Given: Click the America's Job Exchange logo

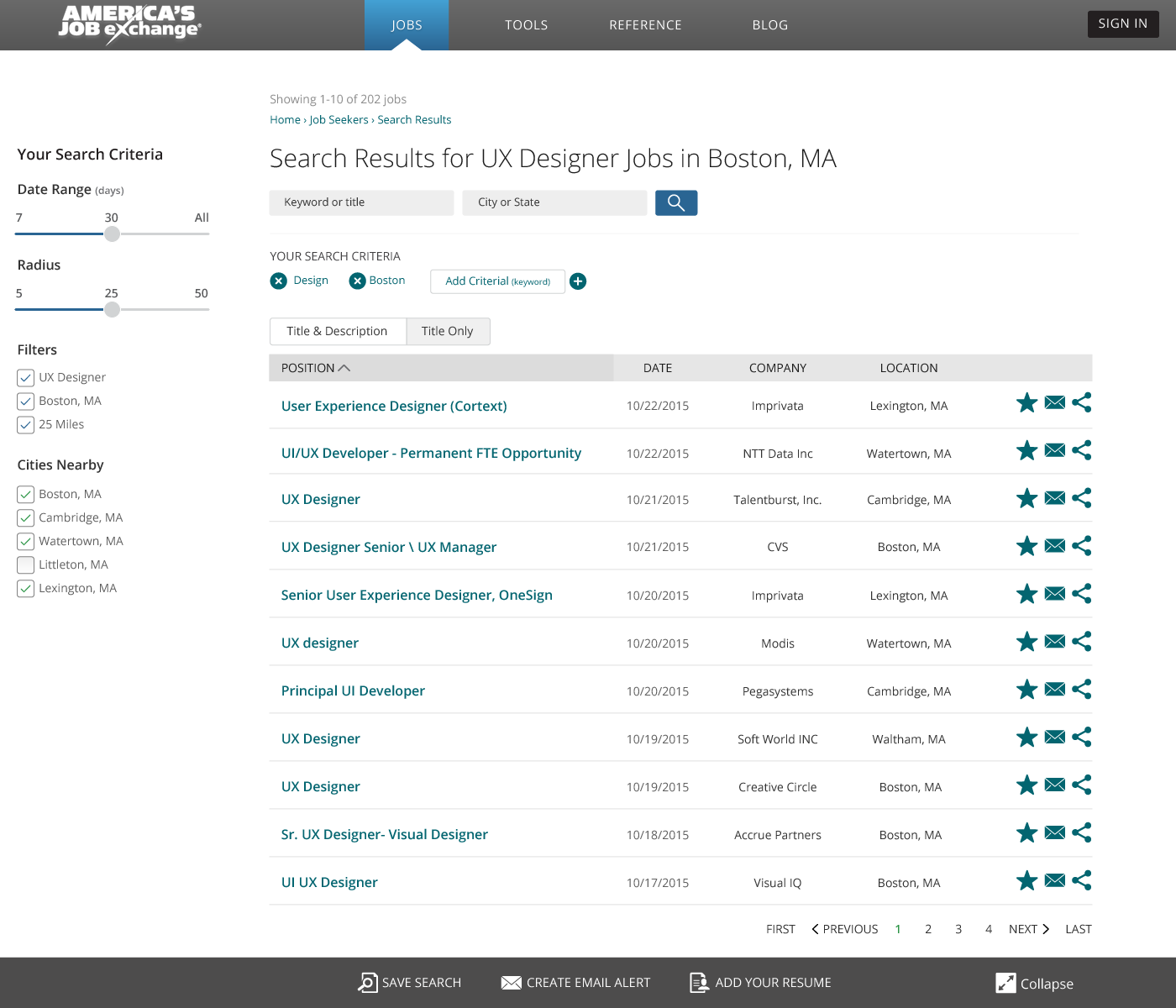Looking at the screenshot, I should click(129, 24).
